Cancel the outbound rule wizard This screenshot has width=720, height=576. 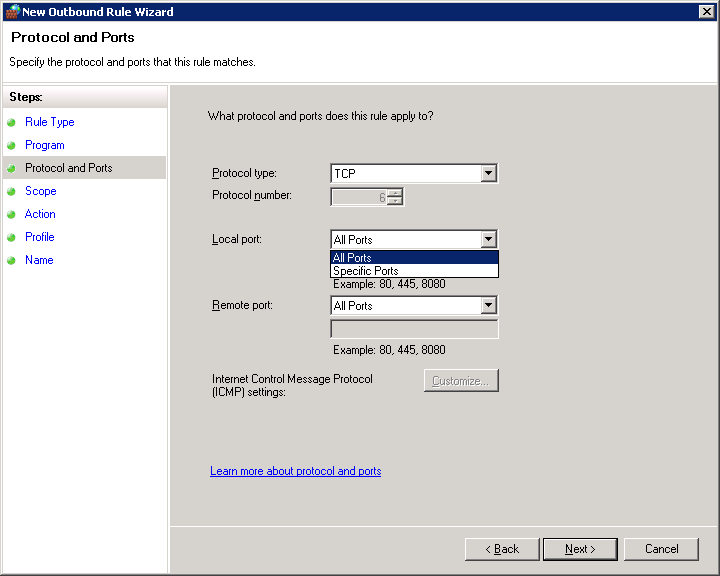point(661,549)
